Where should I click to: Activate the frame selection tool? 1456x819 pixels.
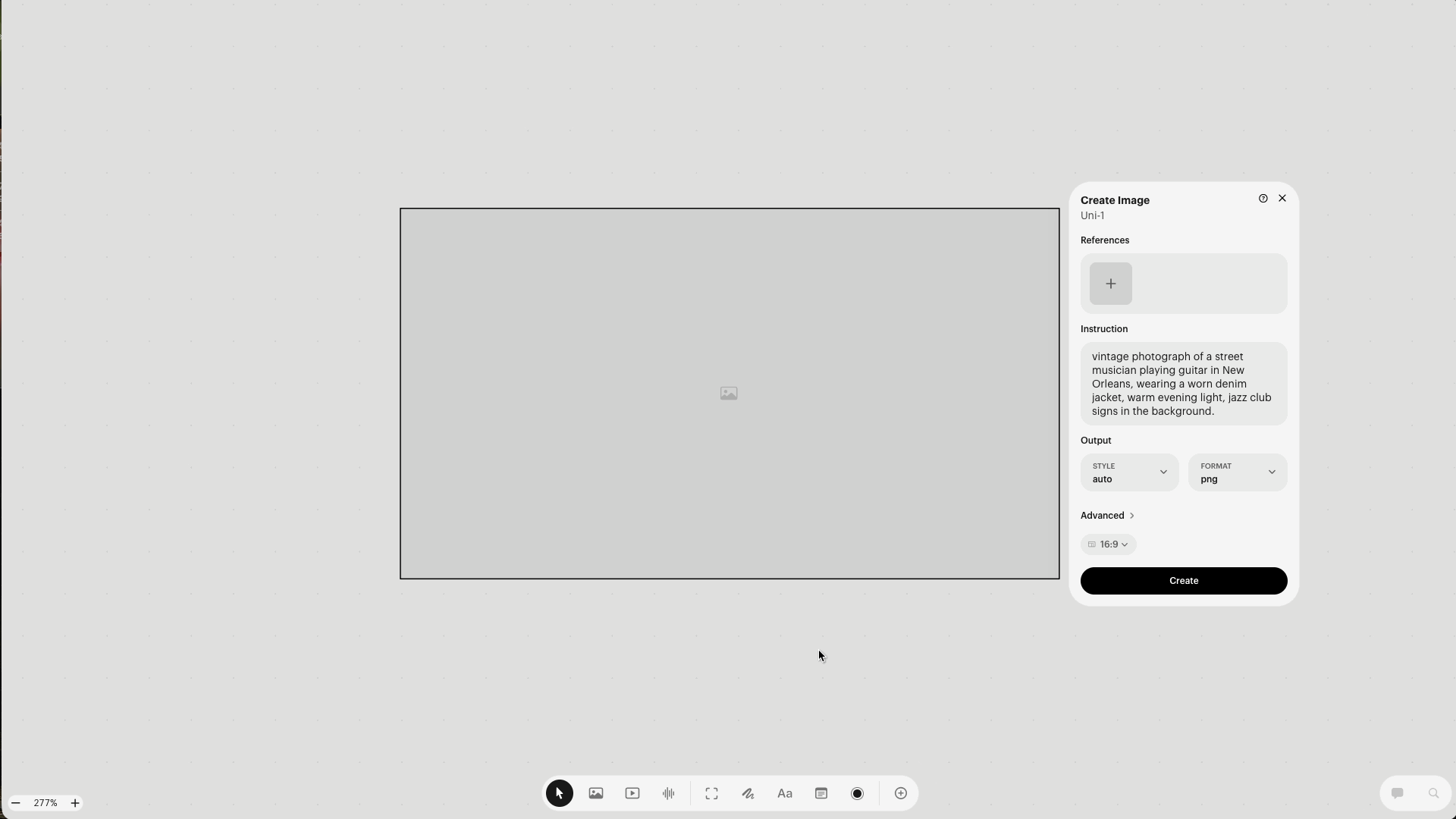coord(711,793)
